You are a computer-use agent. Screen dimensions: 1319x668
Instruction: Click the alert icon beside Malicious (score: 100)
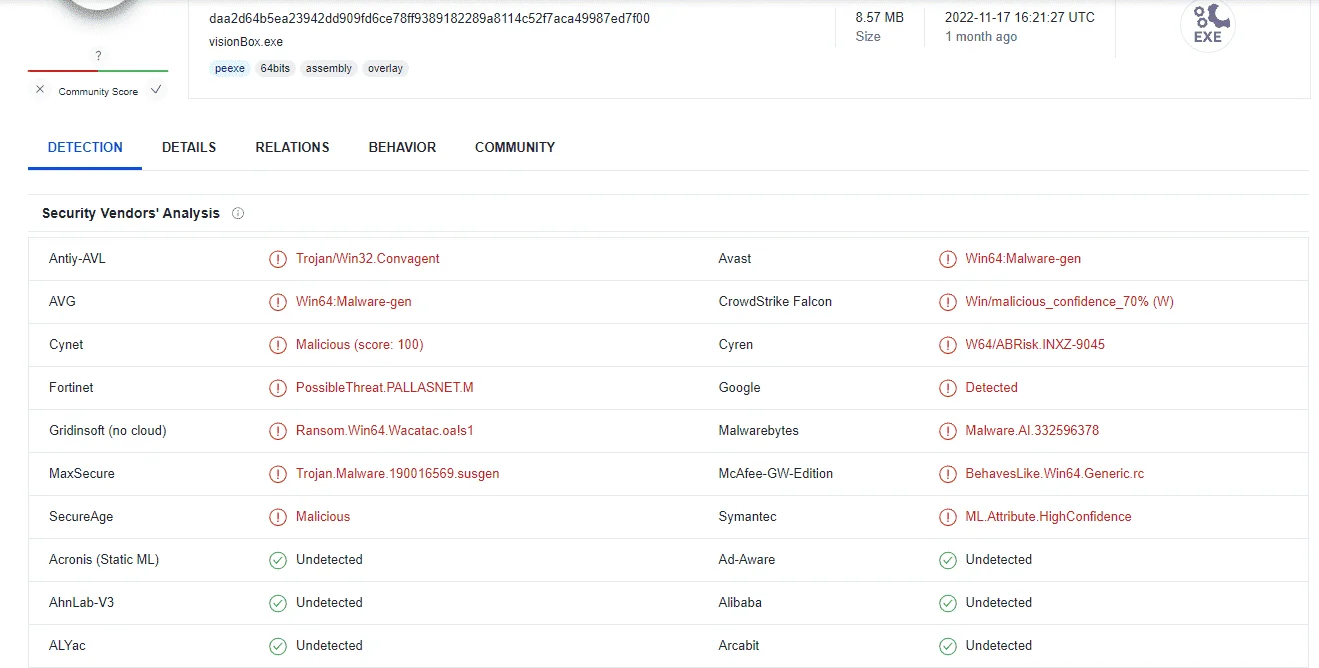click(278, 345)
